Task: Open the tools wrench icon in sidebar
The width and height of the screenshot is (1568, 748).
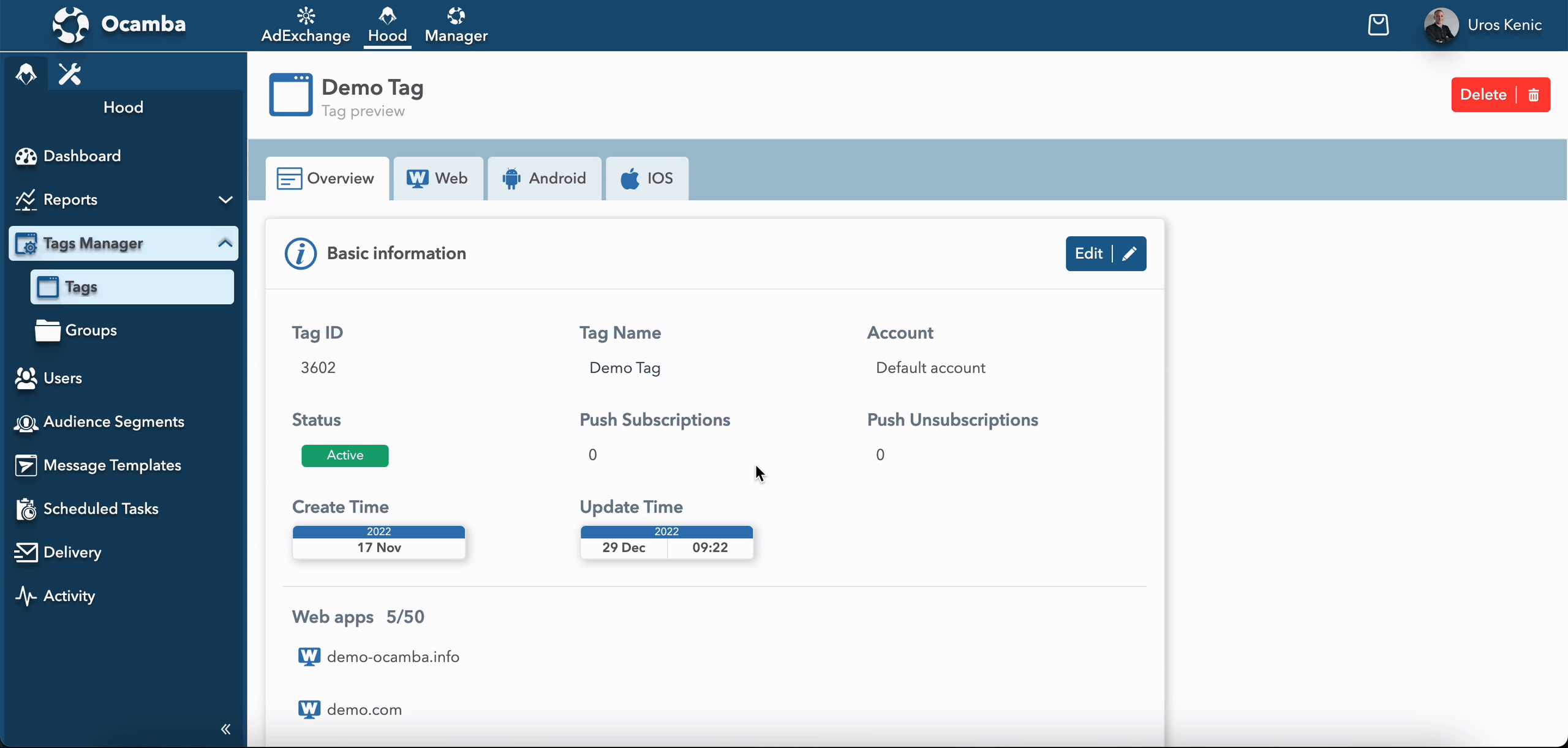Action: [x=70, y=74]
